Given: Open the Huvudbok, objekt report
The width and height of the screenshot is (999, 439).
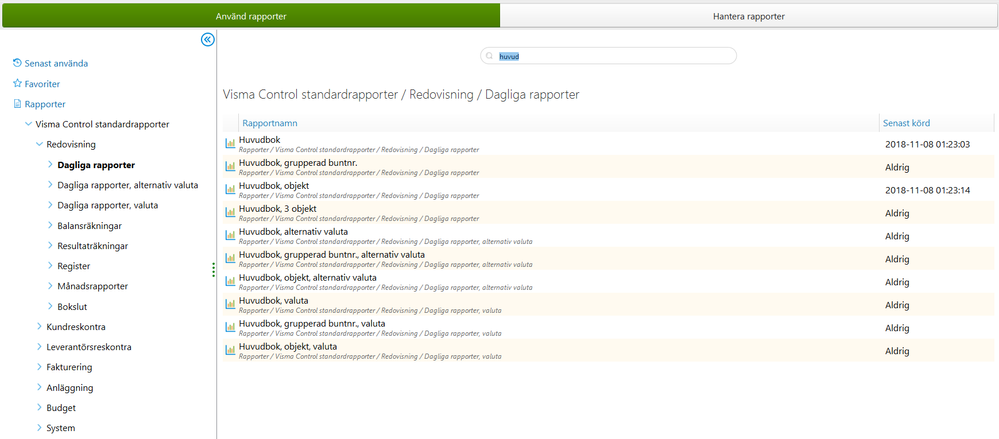Looking at the screenshot, I should pyautogui.click(x=274, y=185).
